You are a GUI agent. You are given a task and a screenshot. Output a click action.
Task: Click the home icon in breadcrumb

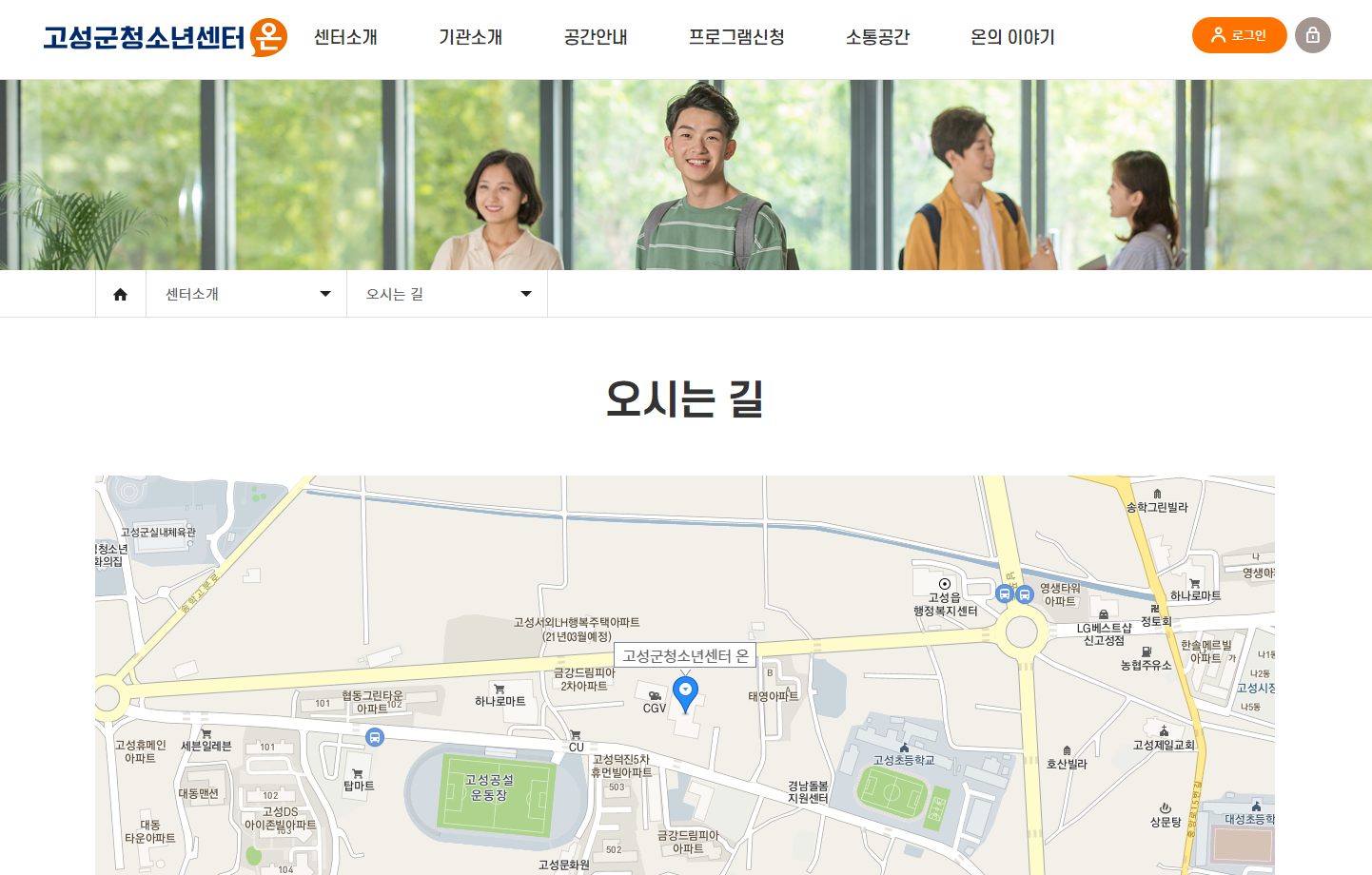[120, 294]
